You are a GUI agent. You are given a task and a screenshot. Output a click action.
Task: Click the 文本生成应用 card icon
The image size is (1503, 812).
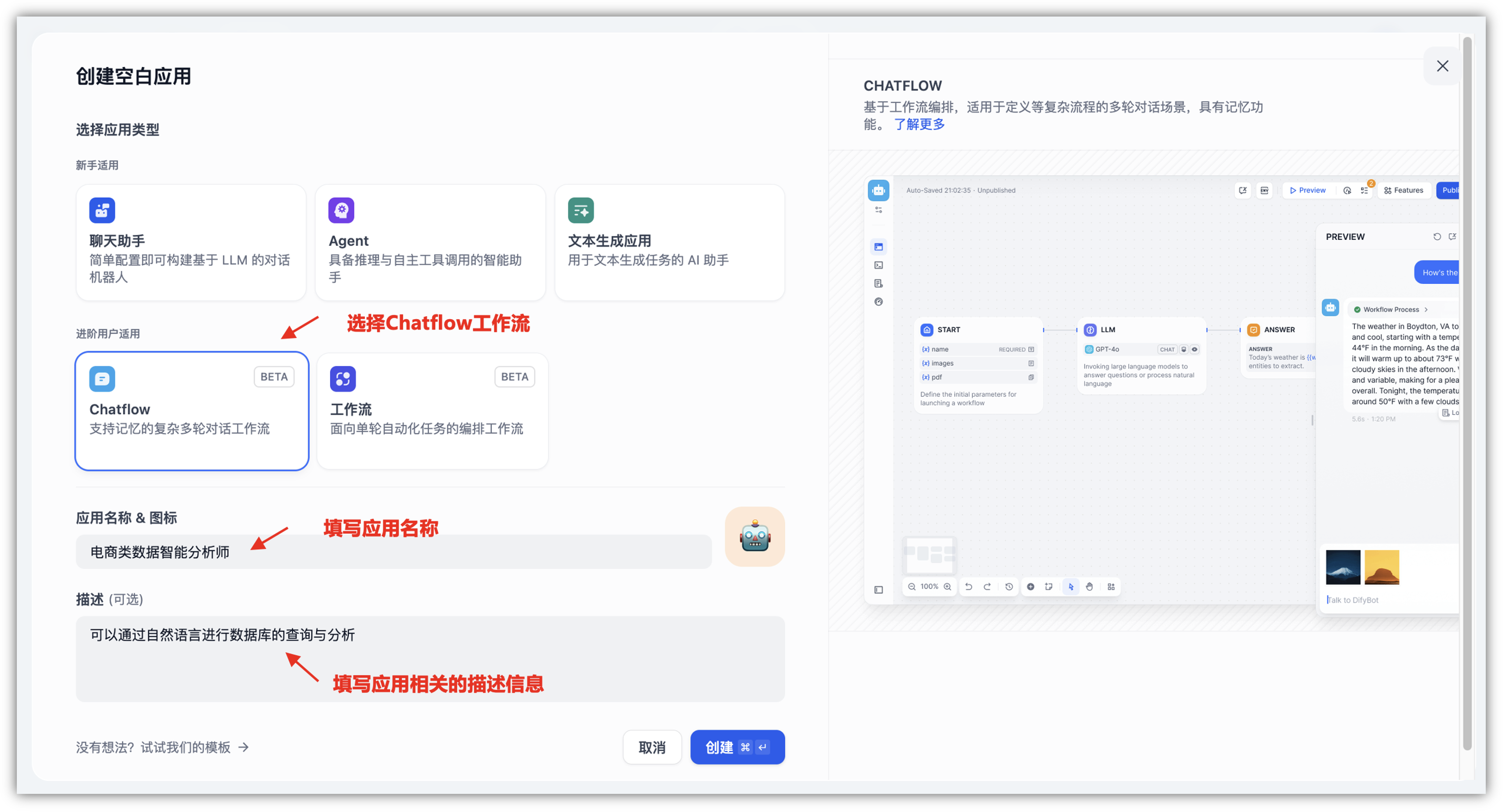(581, 210)
